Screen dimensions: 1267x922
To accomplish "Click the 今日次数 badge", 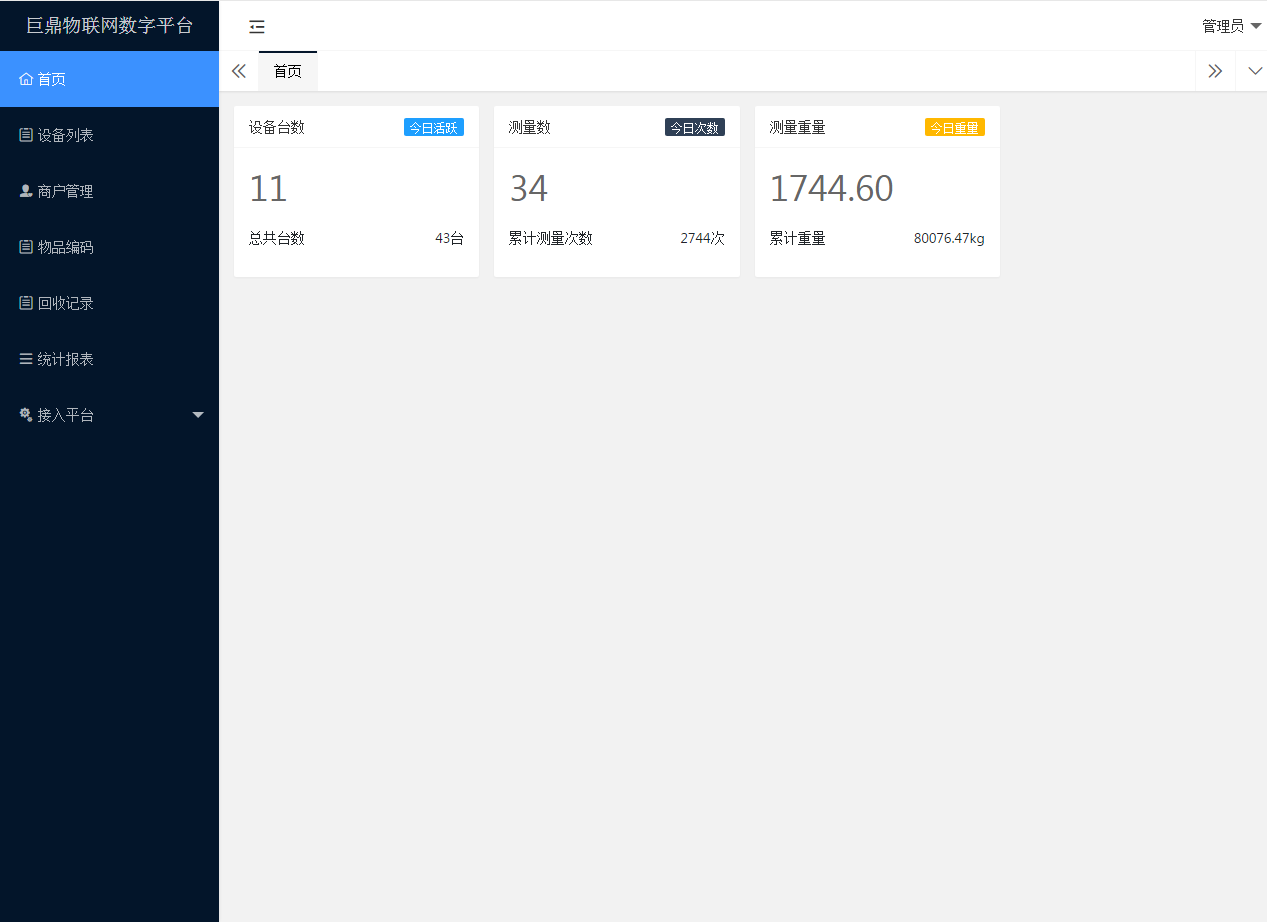I will tap(695, 128).
